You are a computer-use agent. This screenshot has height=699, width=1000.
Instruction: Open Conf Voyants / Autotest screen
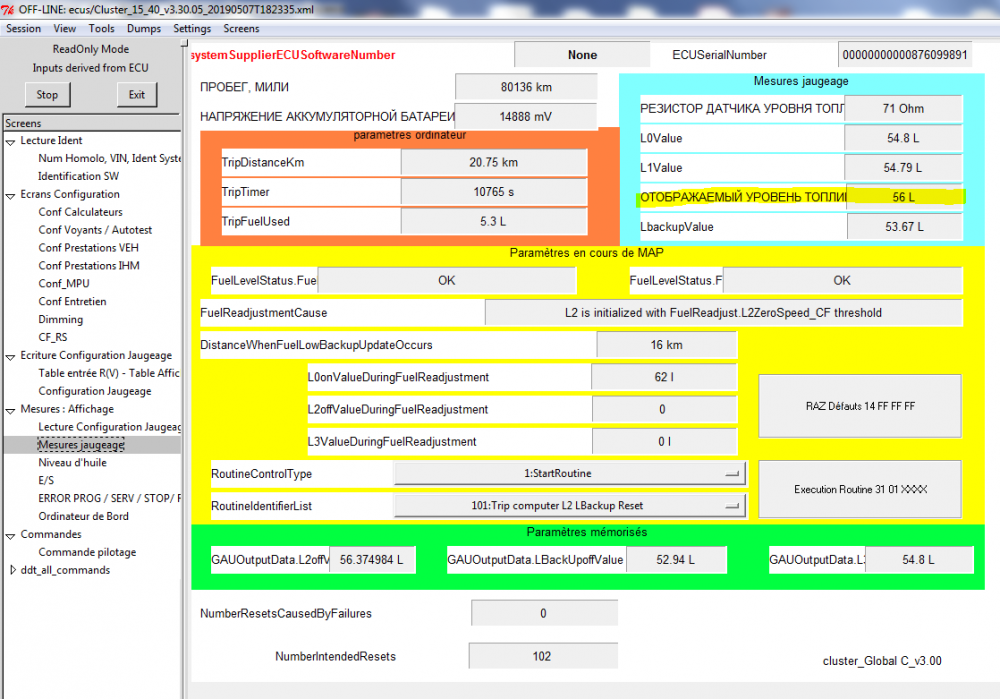pos(95,230)
